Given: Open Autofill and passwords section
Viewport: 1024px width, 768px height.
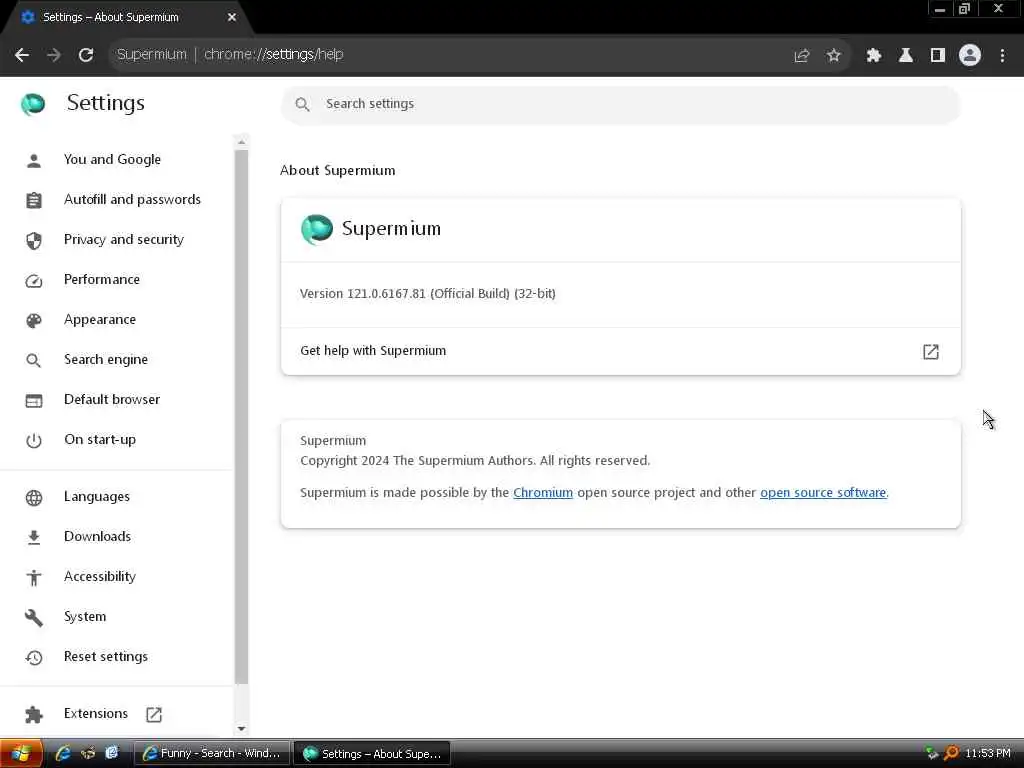Looking at the screenshot, I should point(133,199).
